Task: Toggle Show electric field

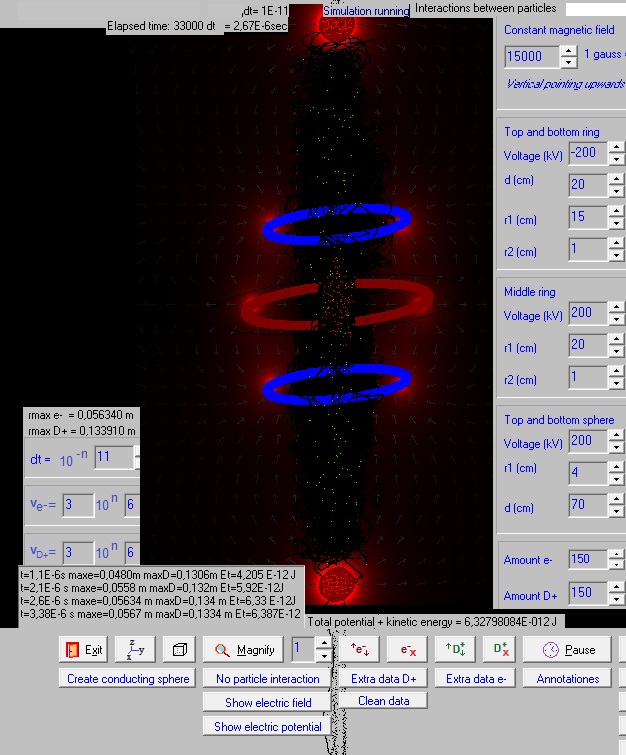Action: coord(268,703)
